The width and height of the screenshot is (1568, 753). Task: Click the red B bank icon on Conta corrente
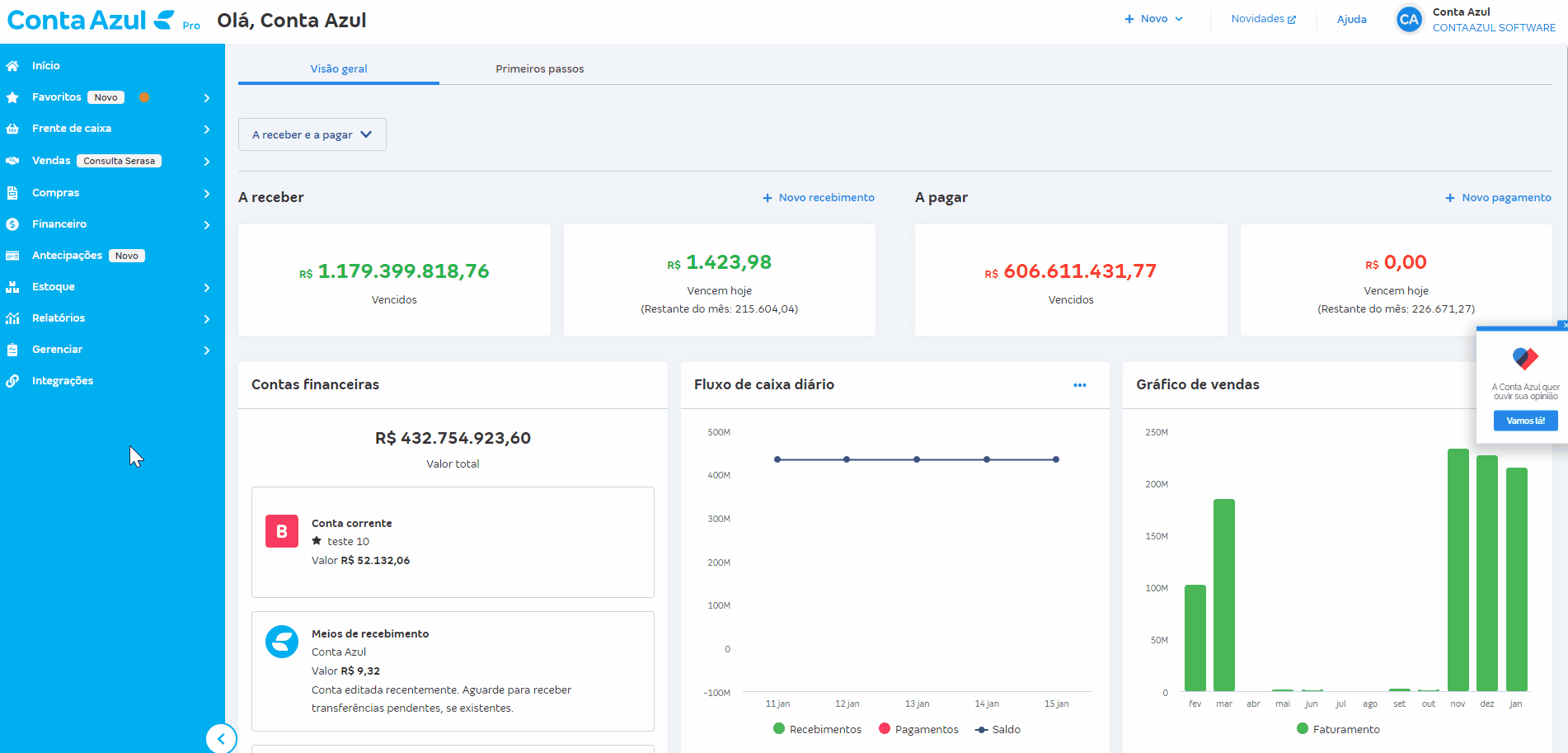click(282, 531)
